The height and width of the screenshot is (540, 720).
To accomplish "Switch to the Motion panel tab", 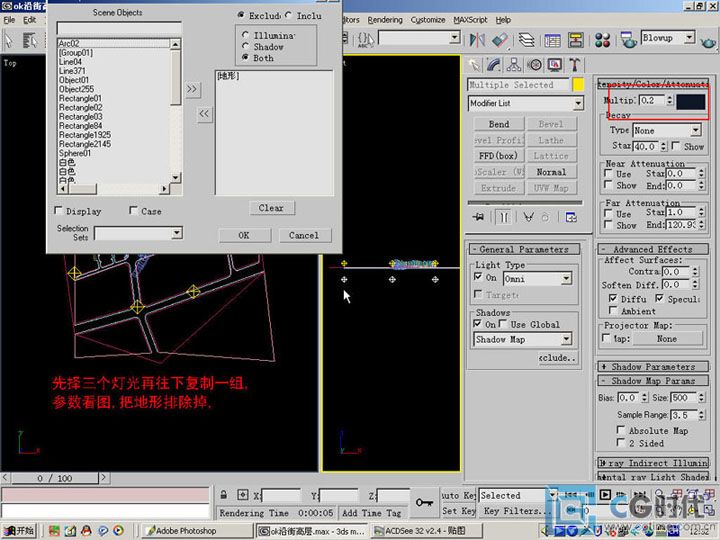I will 534,64.
